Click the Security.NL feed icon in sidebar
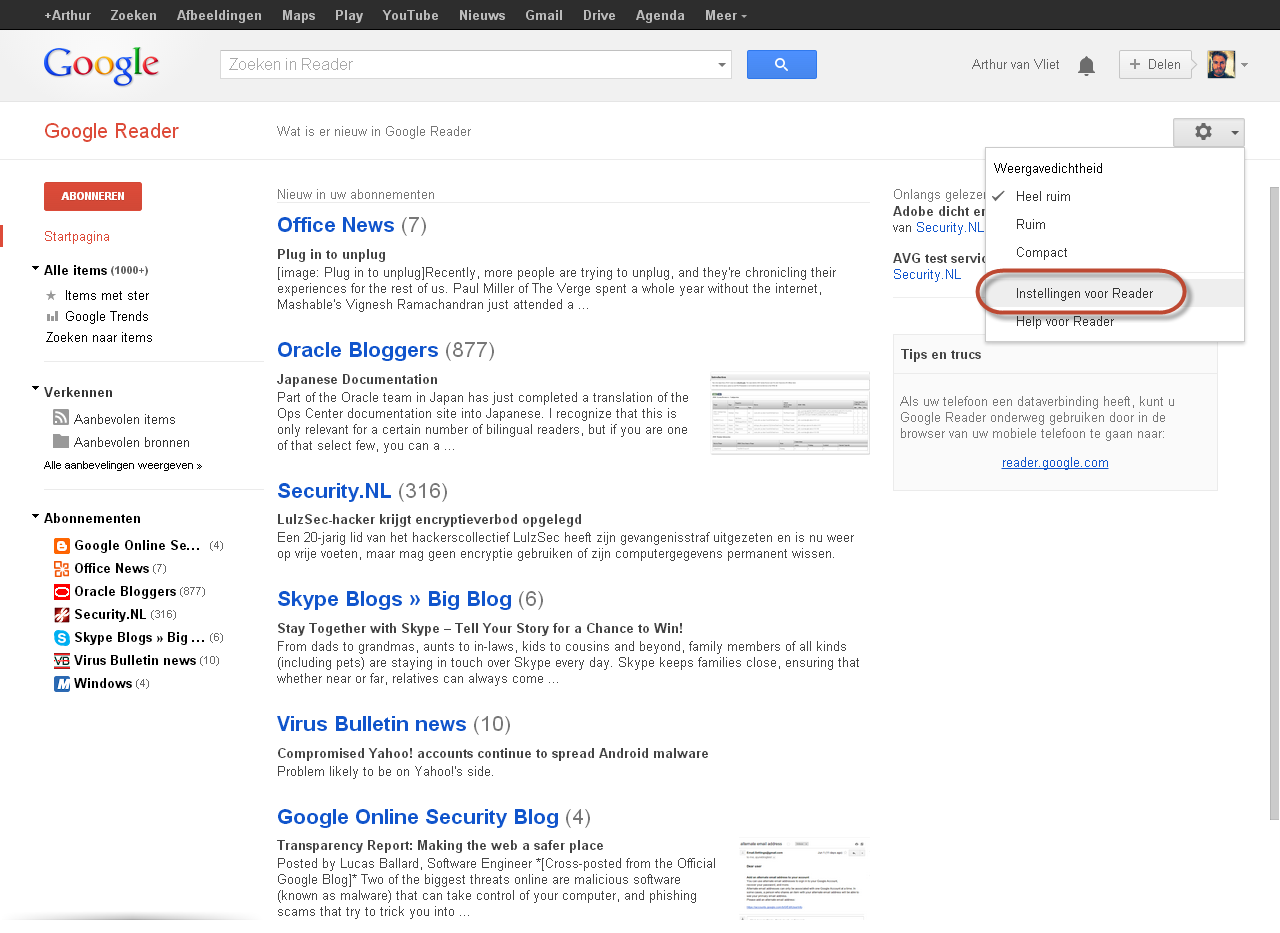Image resolution: width=1280 pixels, height=933 pixels. [62, 615]
